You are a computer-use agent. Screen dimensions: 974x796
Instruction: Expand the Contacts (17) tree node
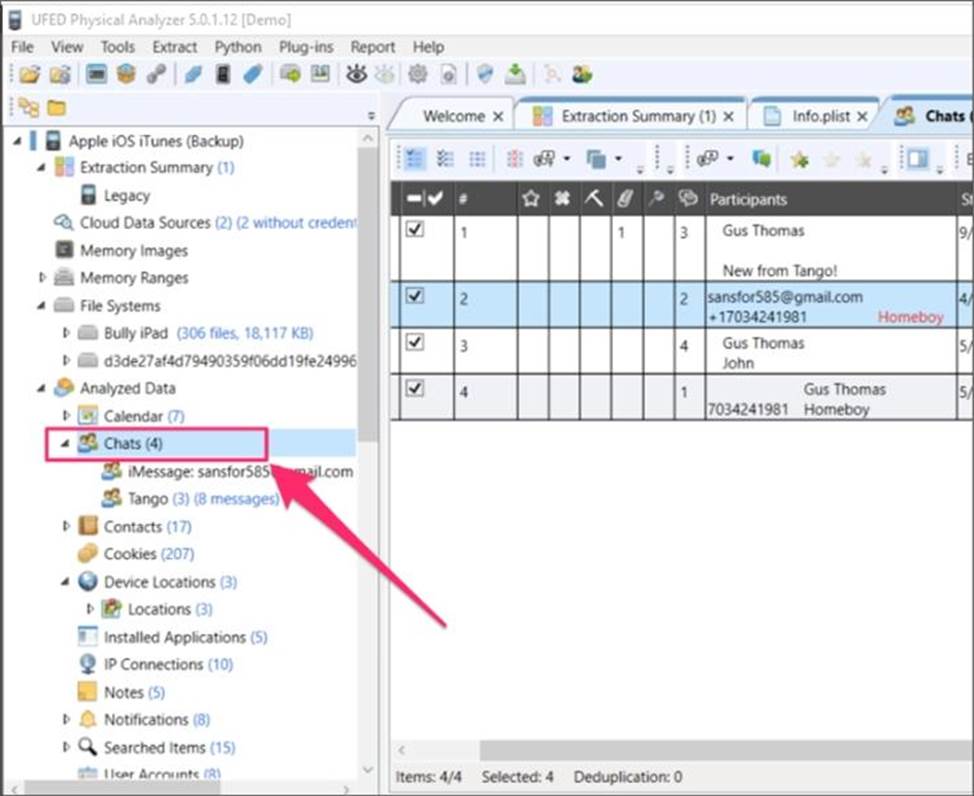68,526
